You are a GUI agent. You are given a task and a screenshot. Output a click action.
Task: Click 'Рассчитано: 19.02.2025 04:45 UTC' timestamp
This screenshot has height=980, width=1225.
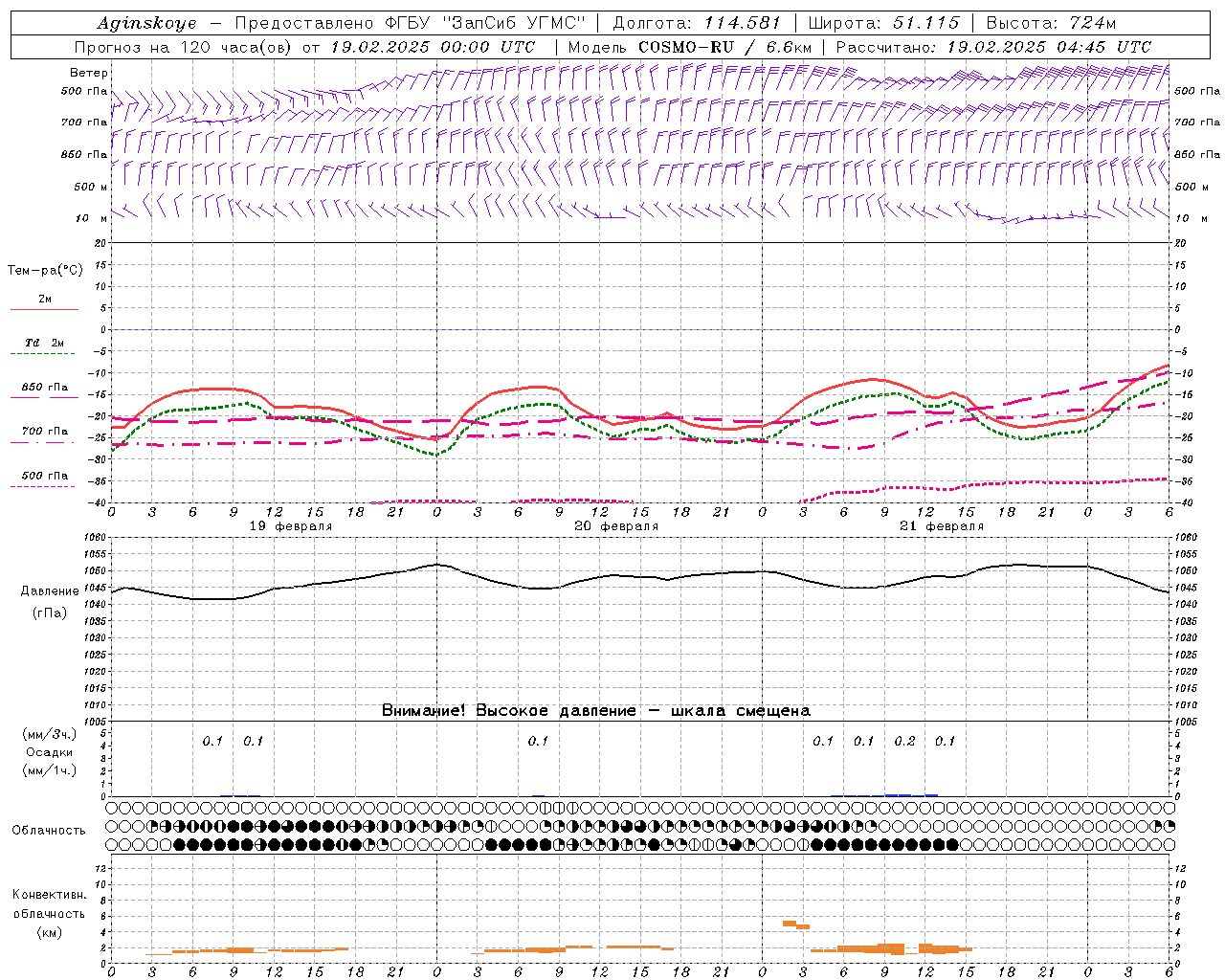[x=993, y=47]
